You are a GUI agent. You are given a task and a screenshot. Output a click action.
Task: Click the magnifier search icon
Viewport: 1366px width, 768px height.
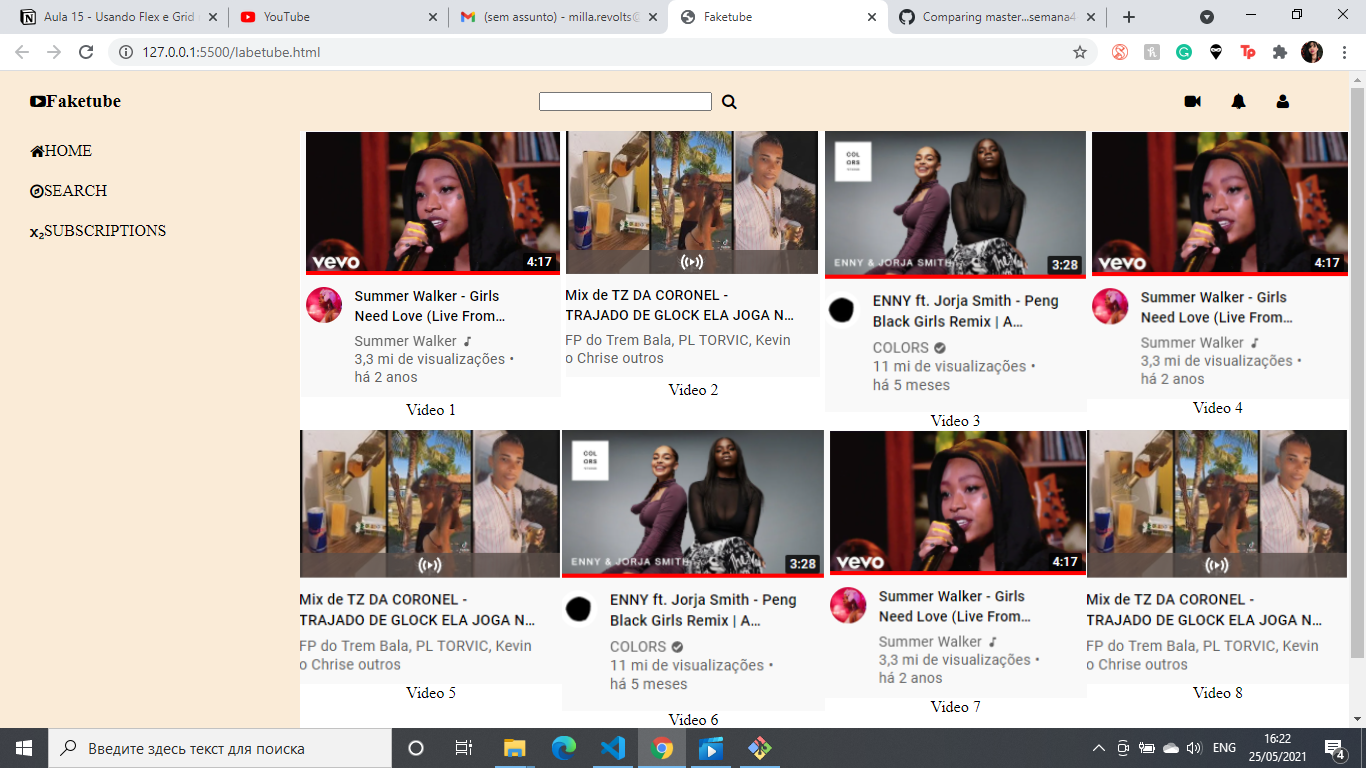point(729,102)
